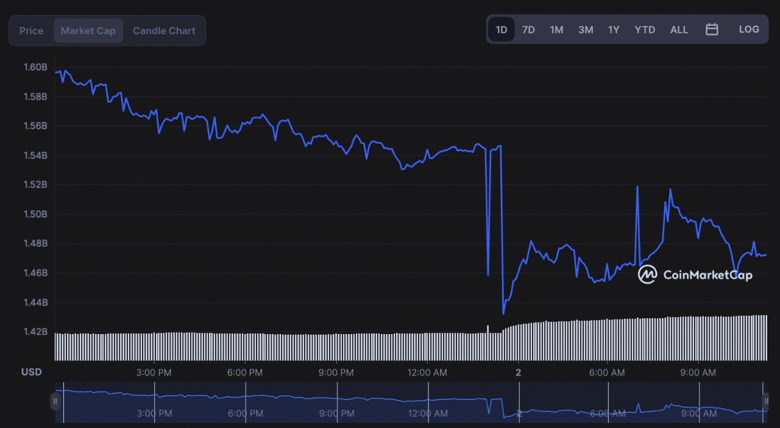Grab the right range slider handle
Screen dimensions: 780x428
pyautogui.click(x=768, y=401)
